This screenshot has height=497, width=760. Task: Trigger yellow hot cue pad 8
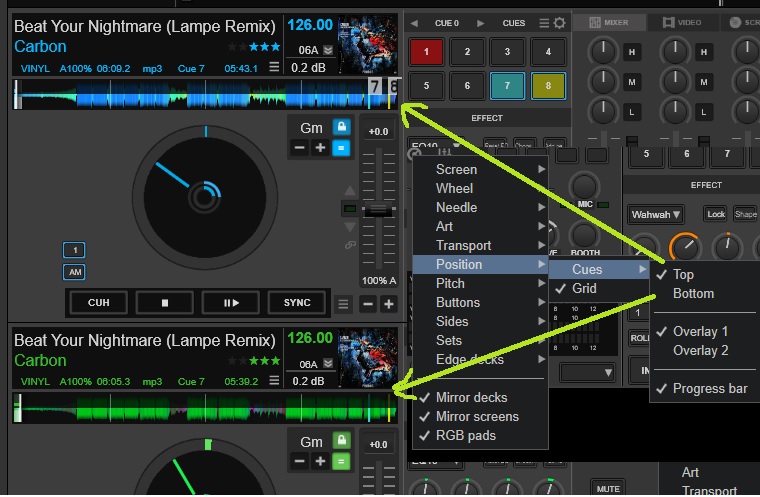(x=548, y=86)
